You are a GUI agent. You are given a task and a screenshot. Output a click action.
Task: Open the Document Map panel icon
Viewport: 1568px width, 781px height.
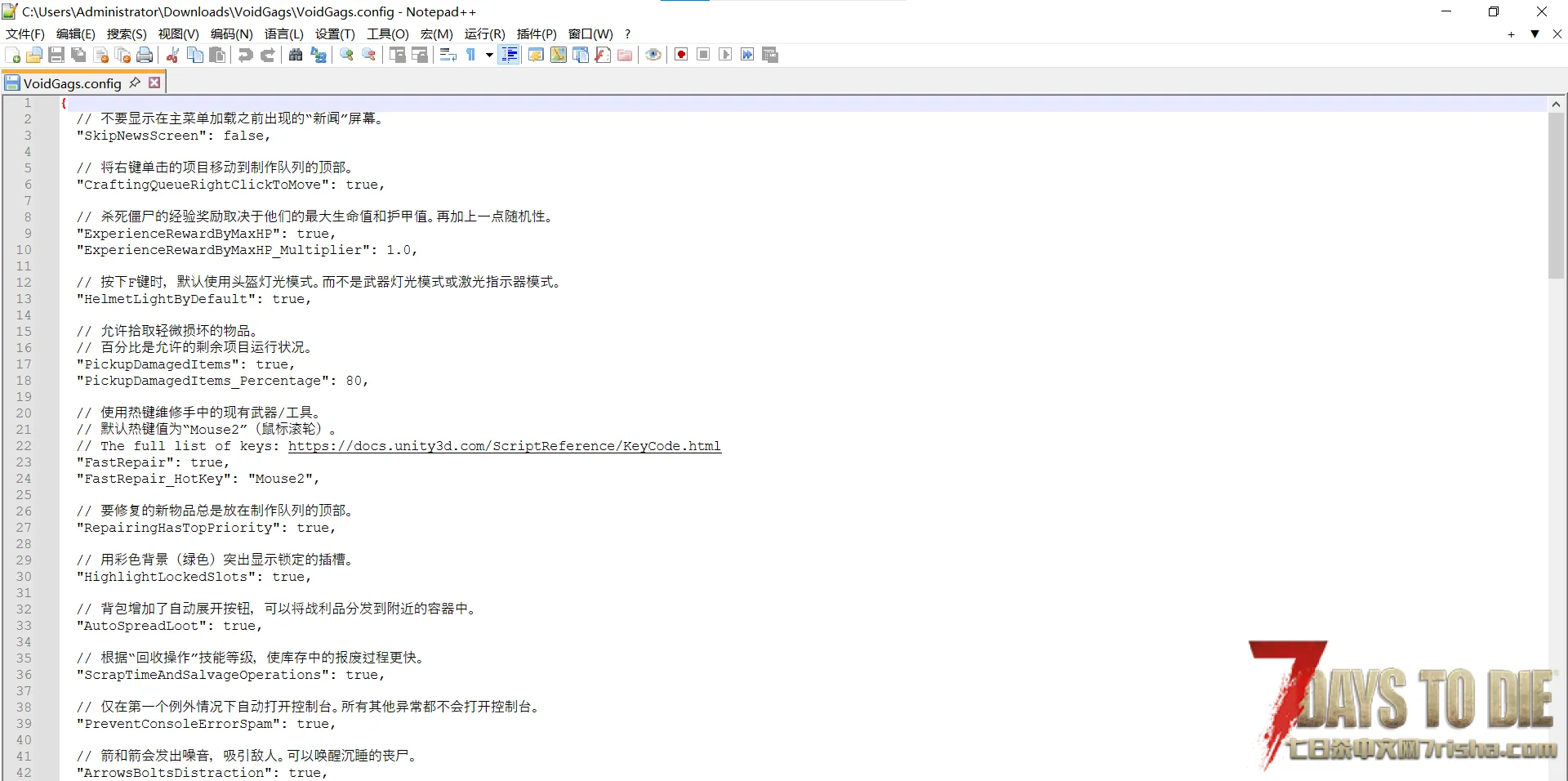point(559,55)
